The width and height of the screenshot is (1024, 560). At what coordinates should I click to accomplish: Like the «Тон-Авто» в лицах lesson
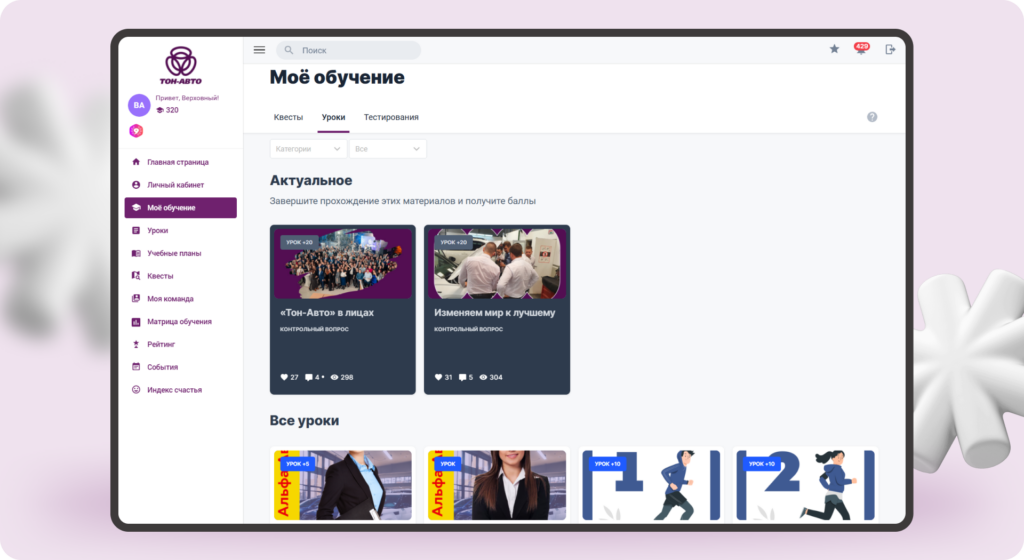(x=284, y=377)
